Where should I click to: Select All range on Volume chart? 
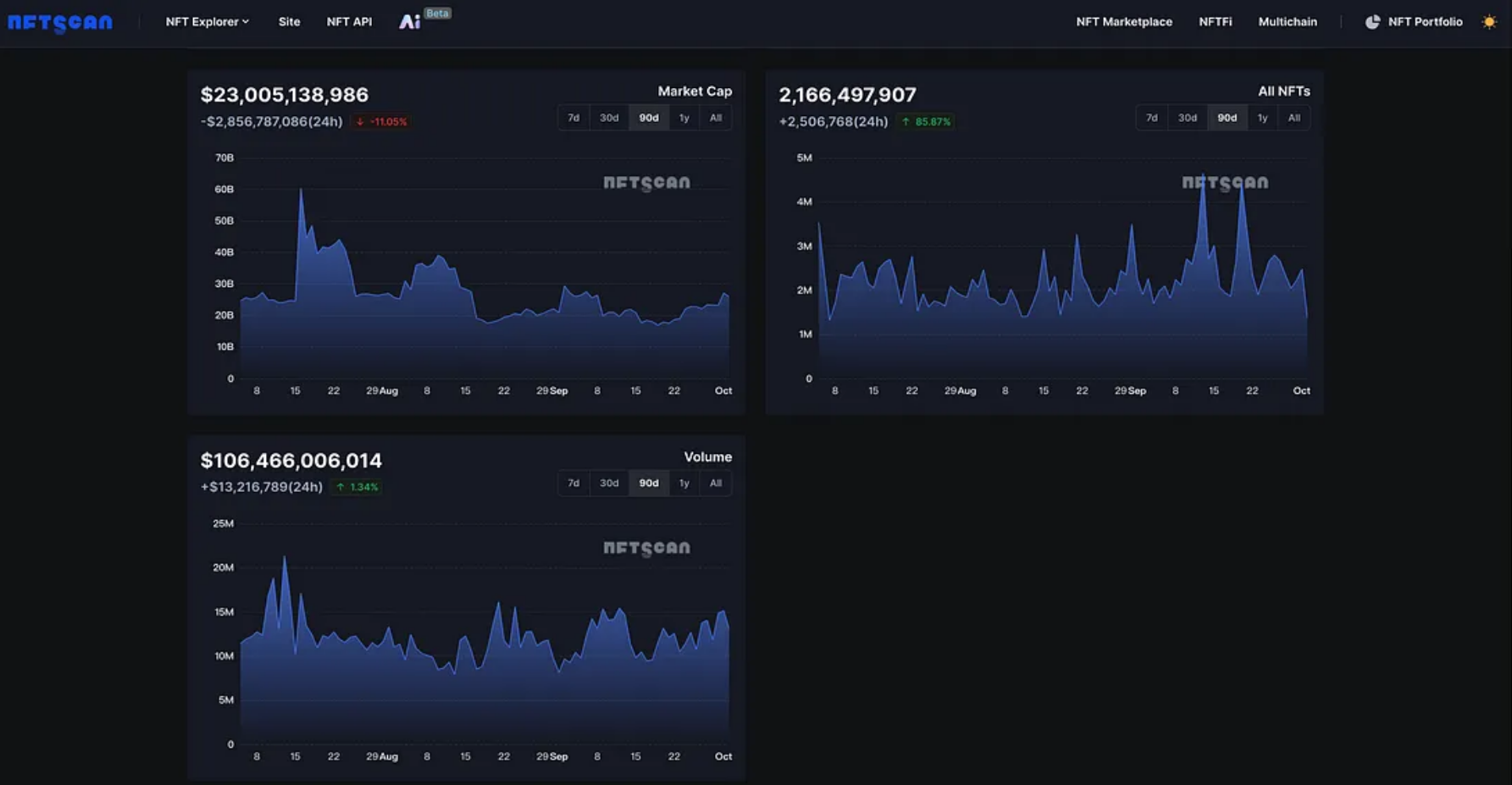[x=716, y=483]
